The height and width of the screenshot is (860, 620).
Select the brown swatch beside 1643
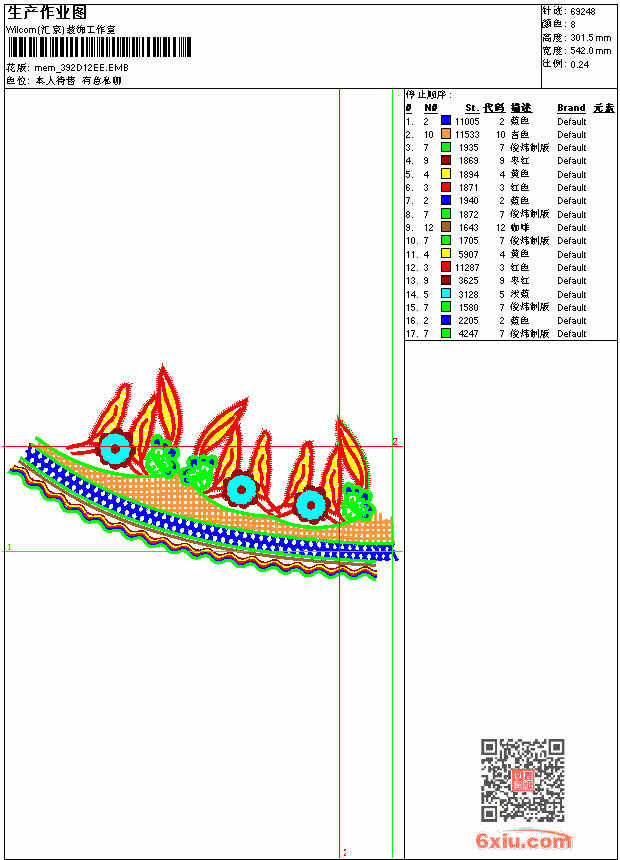(446, 227)
